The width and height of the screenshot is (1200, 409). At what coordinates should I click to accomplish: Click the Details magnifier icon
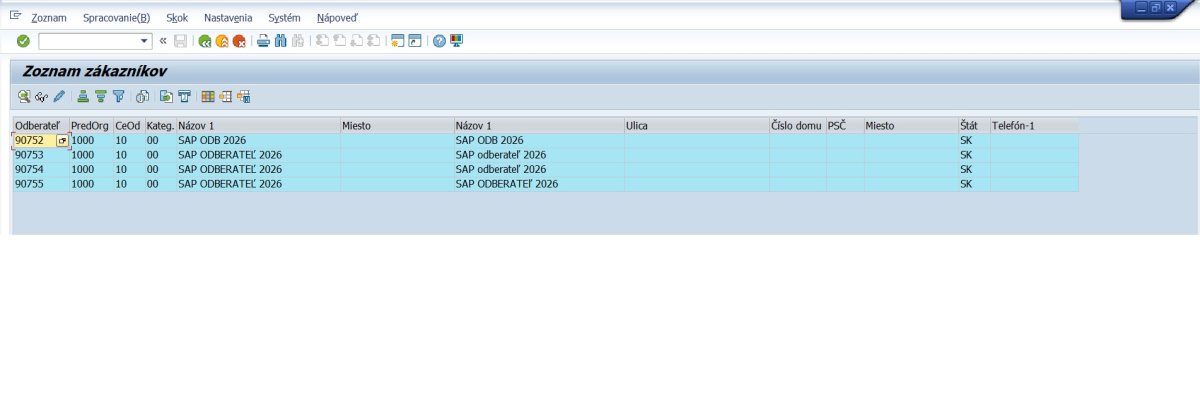23,97
